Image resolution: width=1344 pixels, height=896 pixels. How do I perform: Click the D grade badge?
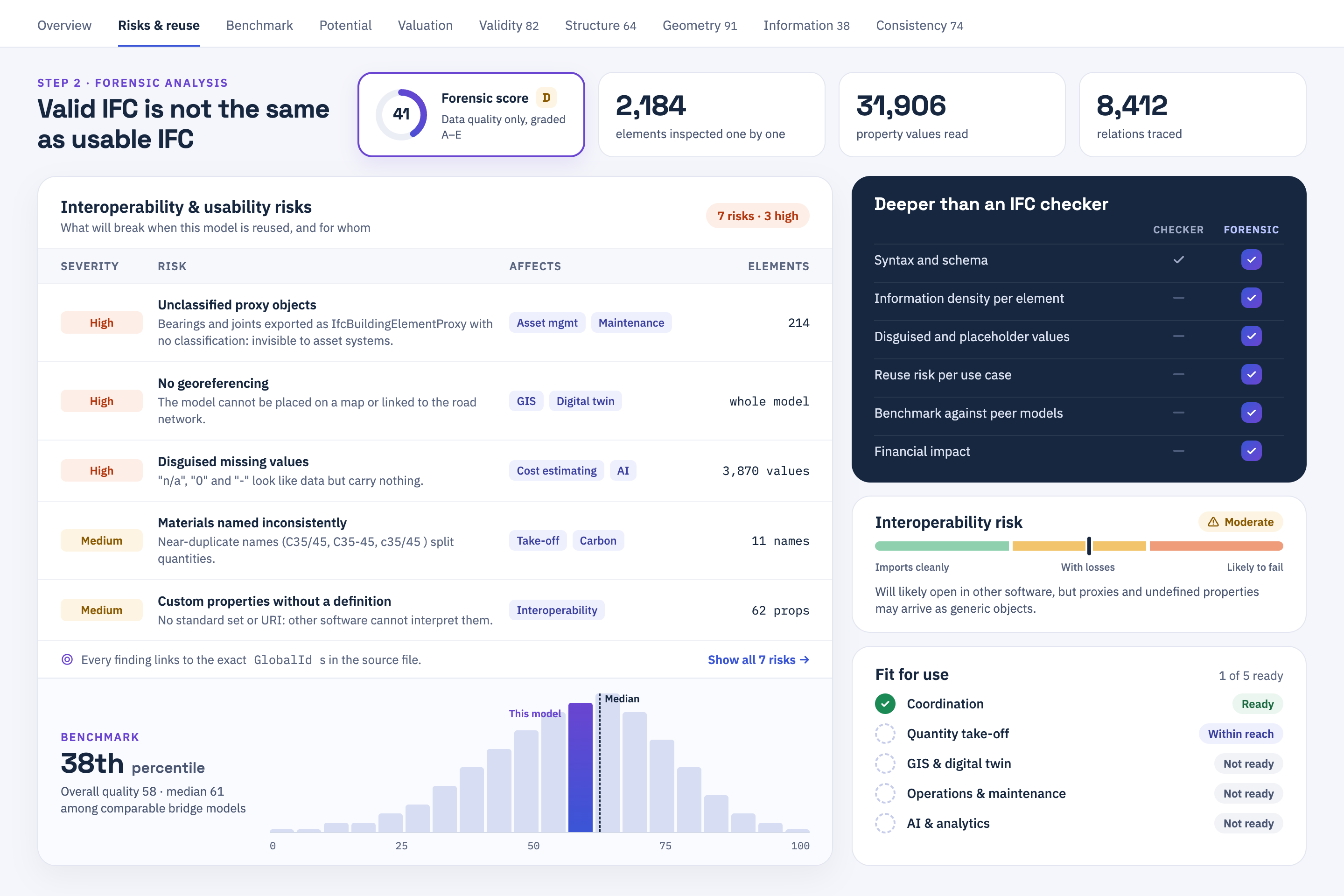[x=546, y=98]
